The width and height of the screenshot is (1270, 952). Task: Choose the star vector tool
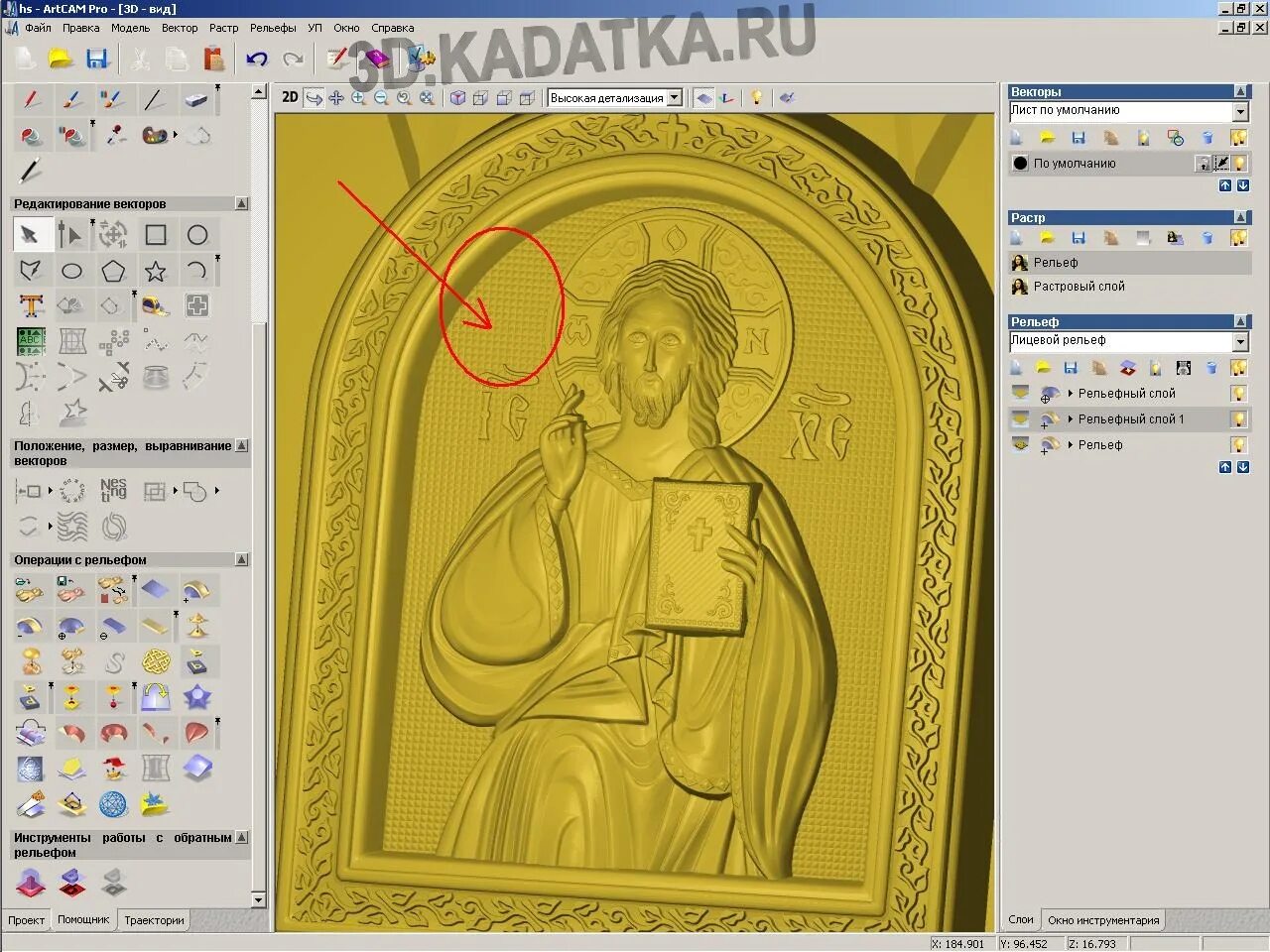[156, 271]
